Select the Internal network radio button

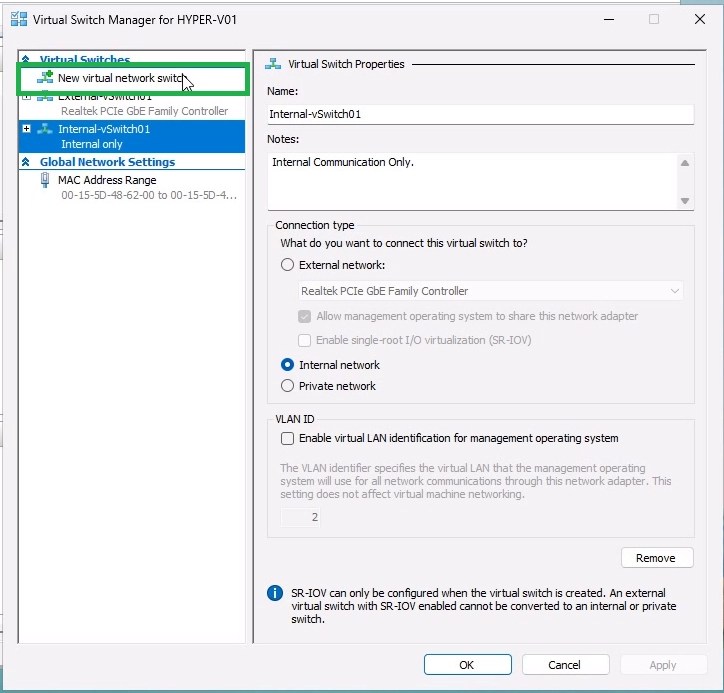point(287,365)
